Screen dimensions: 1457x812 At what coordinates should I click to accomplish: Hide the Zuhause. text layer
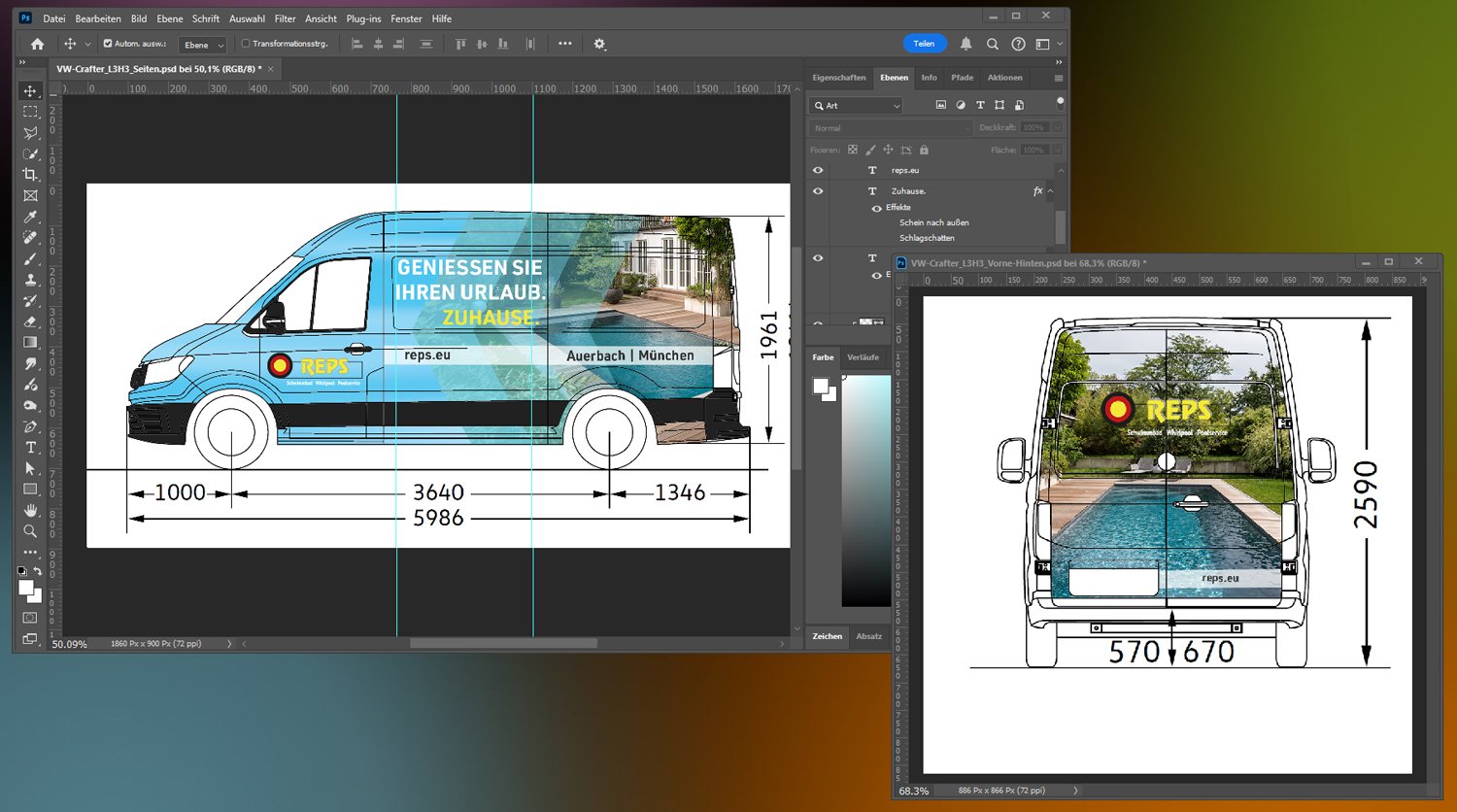pos(818,191)
